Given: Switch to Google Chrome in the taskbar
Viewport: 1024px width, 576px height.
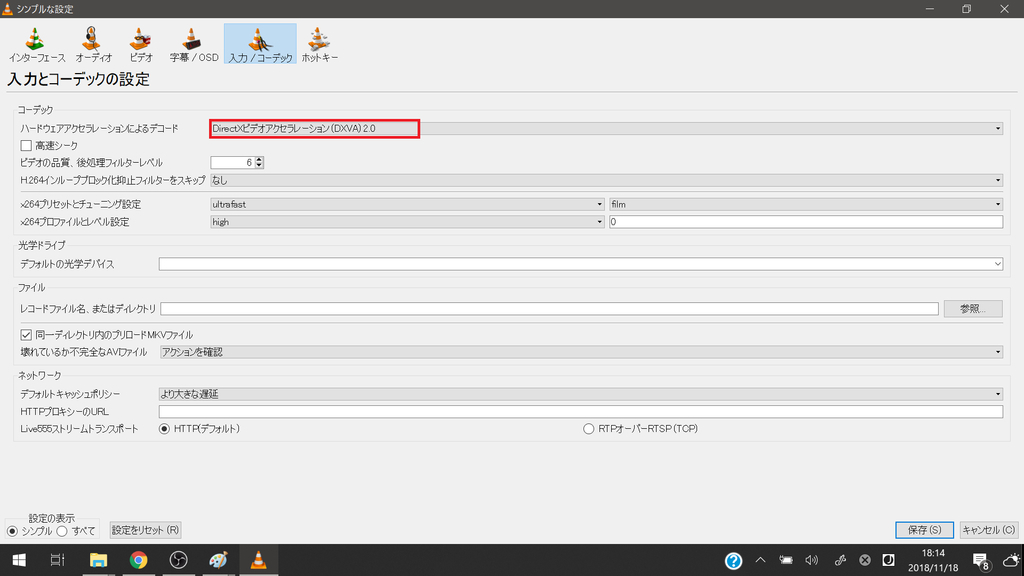Looking at the screenshot, I should (x=138, y=560).
